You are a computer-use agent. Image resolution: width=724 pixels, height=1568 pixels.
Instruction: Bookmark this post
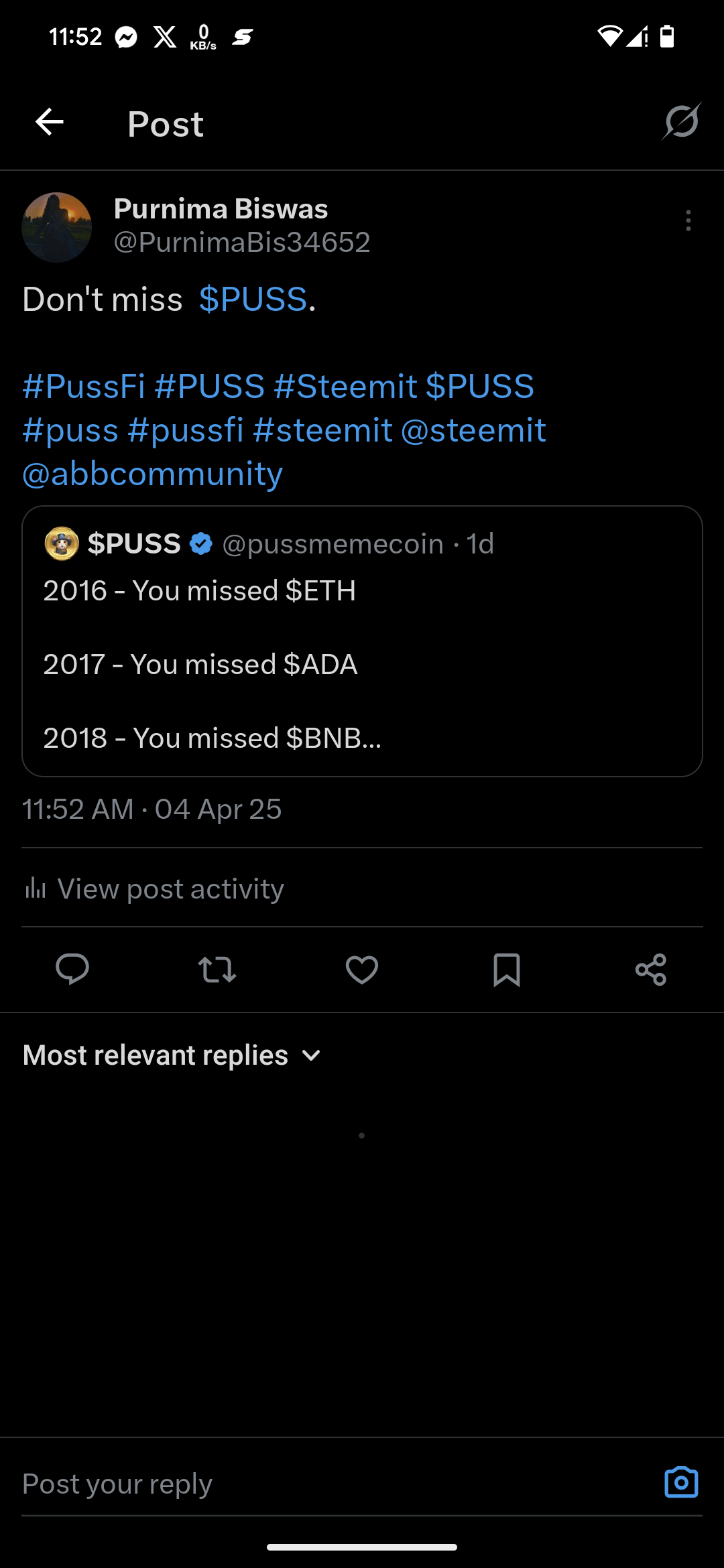click(x=507, y=970)
